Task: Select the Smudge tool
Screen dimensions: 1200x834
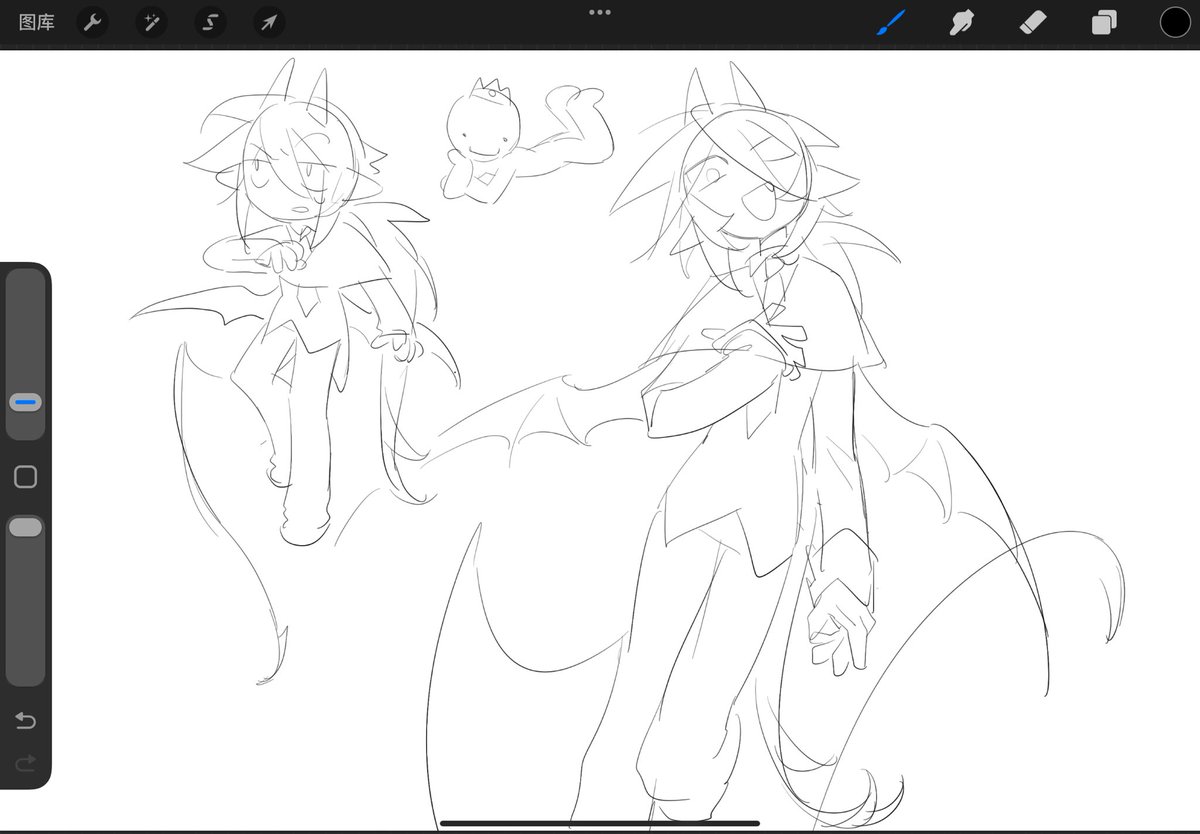Action: tap(962, 22)
